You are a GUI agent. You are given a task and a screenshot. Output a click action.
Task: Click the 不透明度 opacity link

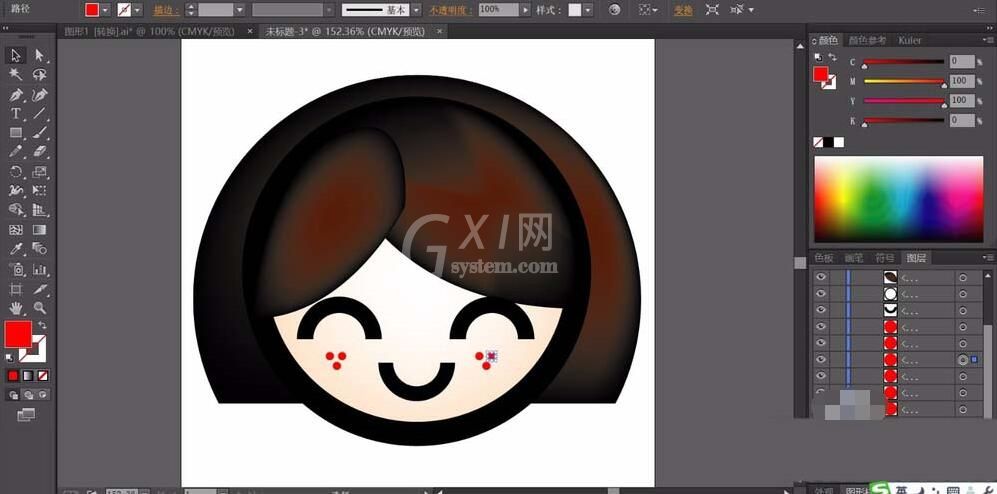(451, 10)
